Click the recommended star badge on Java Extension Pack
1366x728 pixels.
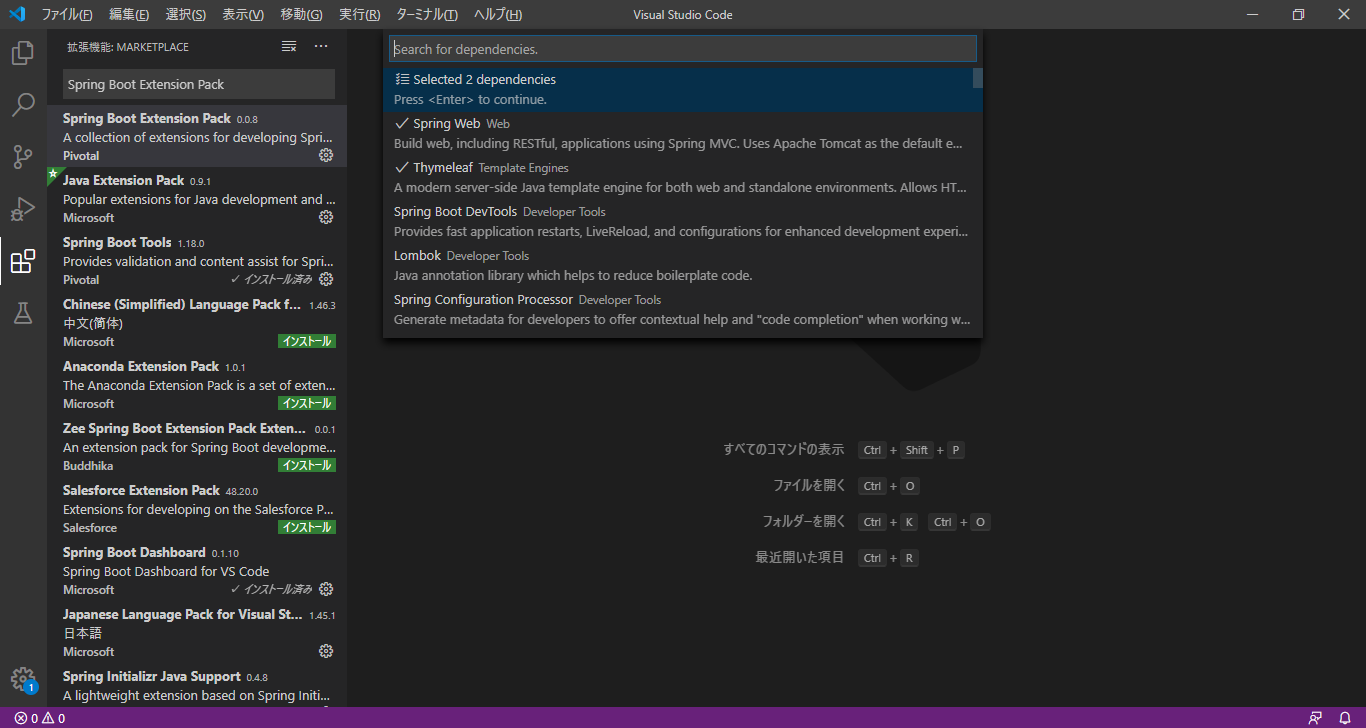pyautogui.click(x=53, y=174)
